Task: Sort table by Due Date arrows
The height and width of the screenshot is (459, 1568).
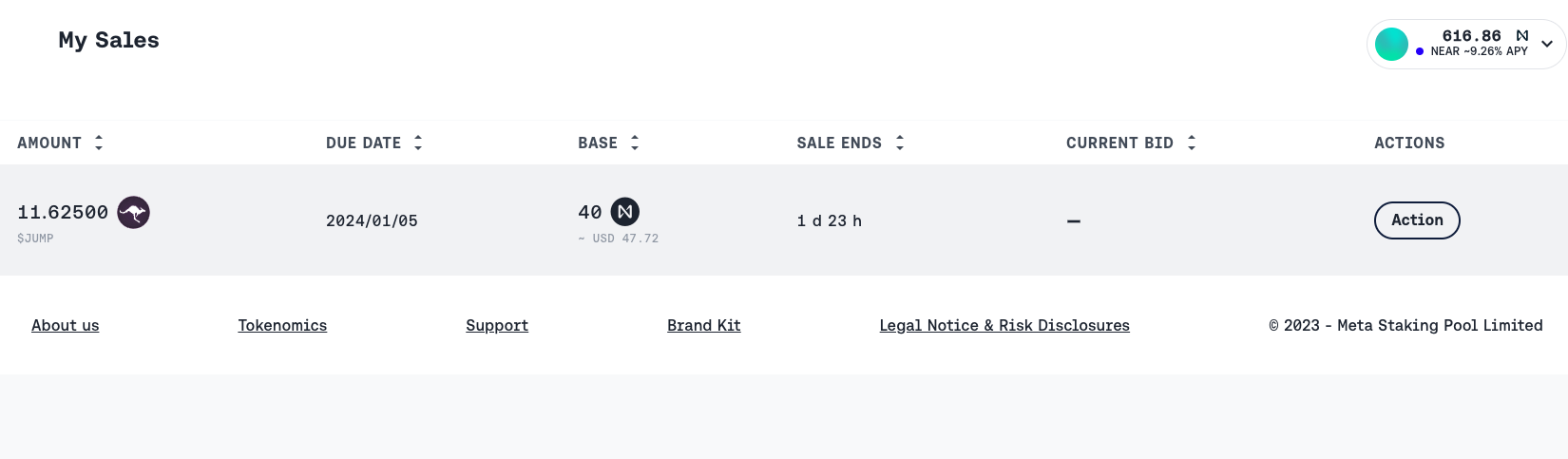Action: pos(418,143)
